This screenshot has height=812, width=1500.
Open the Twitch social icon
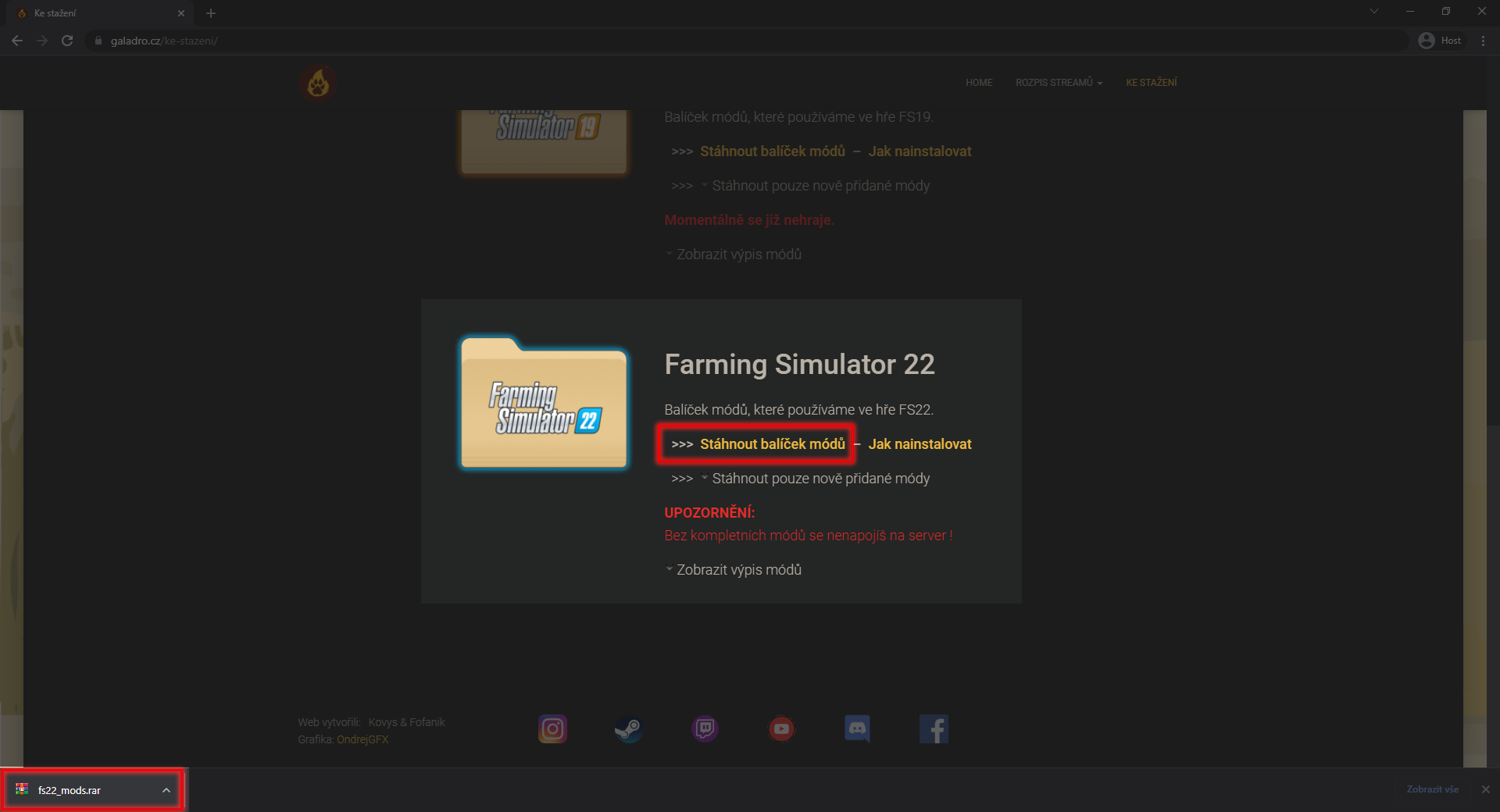pos(705,729)
